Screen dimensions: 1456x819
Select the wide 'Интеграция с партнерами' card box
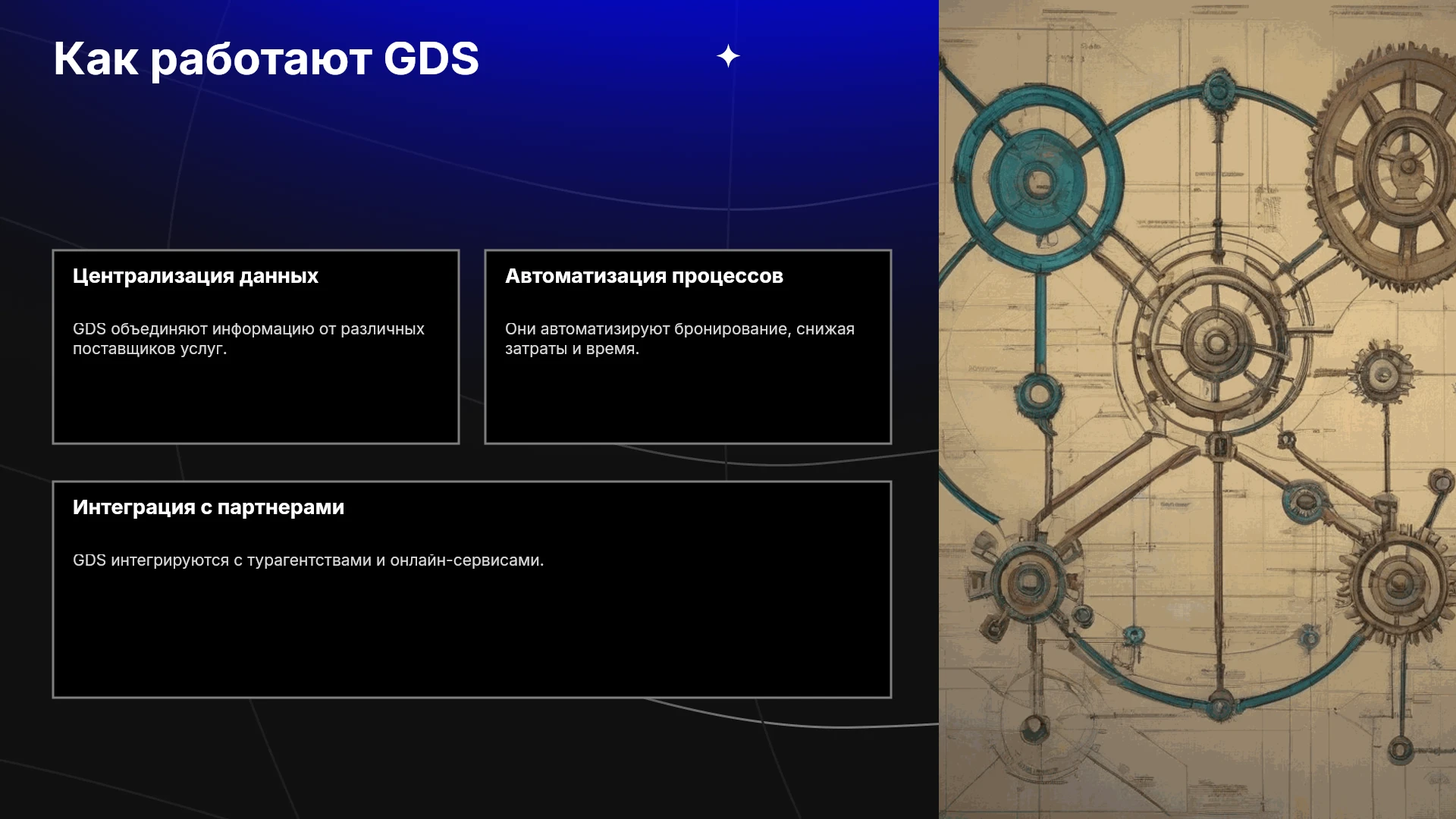[472, 589]
